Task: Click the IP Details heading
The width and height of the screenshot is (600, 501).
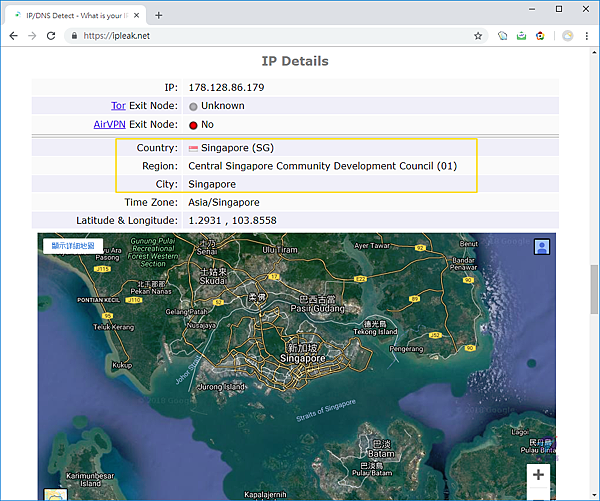Action: [x=295, y=61]
